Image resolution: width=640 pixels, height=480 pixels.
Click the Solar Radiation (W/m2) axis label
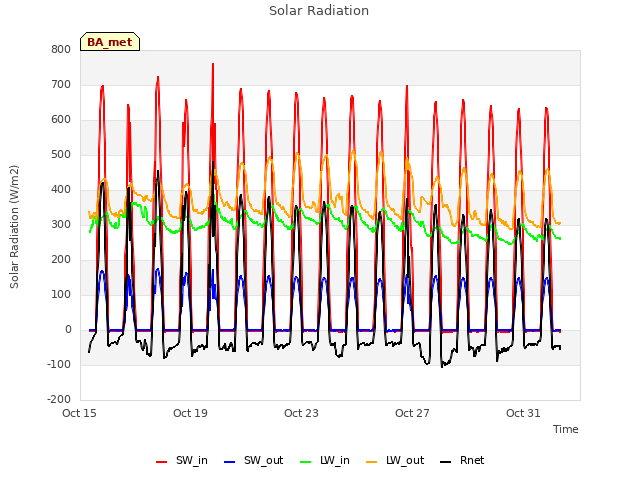[x=14, y=227]
